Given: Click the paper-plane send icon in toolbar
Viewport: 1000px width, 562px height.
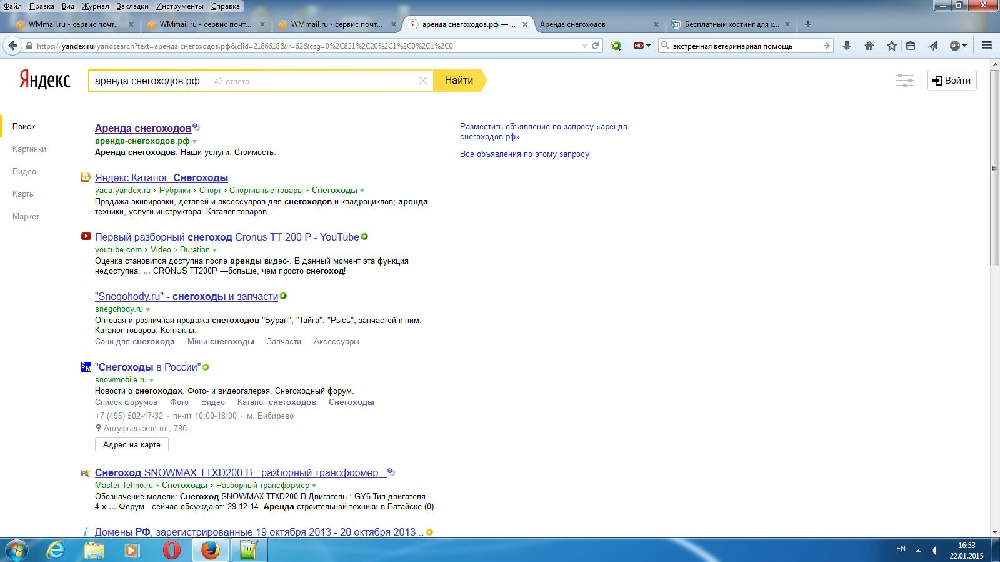Looking at the screenshot, I should click(933, 46).
